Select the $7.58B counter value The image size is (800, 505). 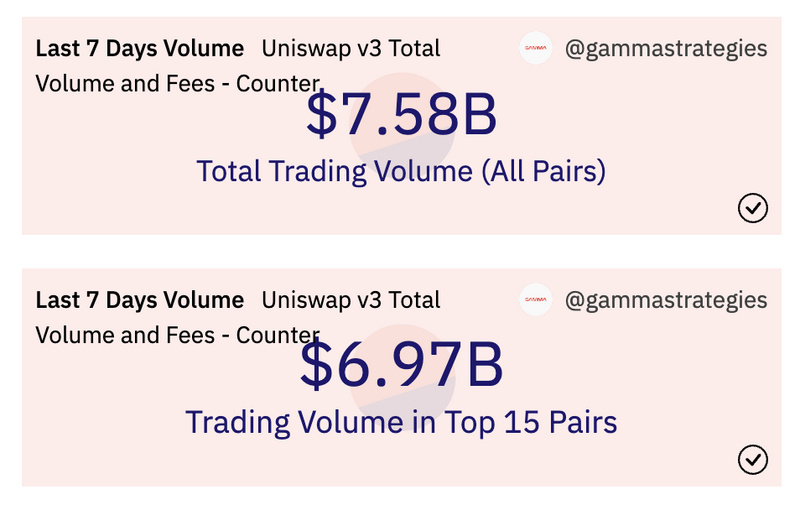(x=401, y=116)
